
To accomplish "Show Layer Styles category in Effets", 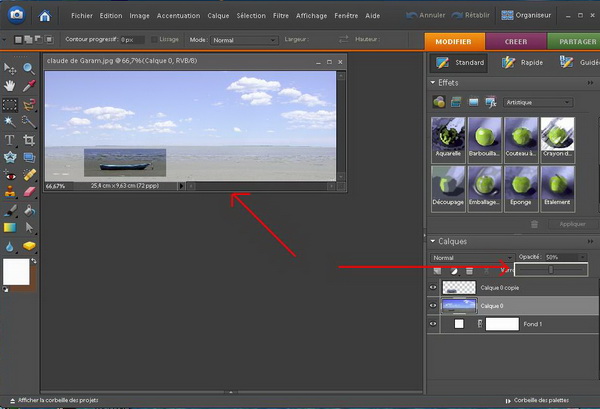I will coord(456,102).
